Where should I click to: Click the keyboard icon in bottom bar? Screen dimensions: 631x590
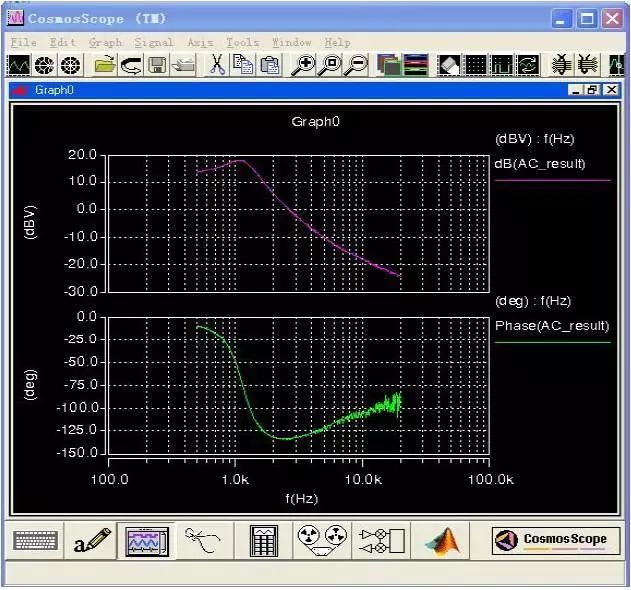click(x=35, y=540)
